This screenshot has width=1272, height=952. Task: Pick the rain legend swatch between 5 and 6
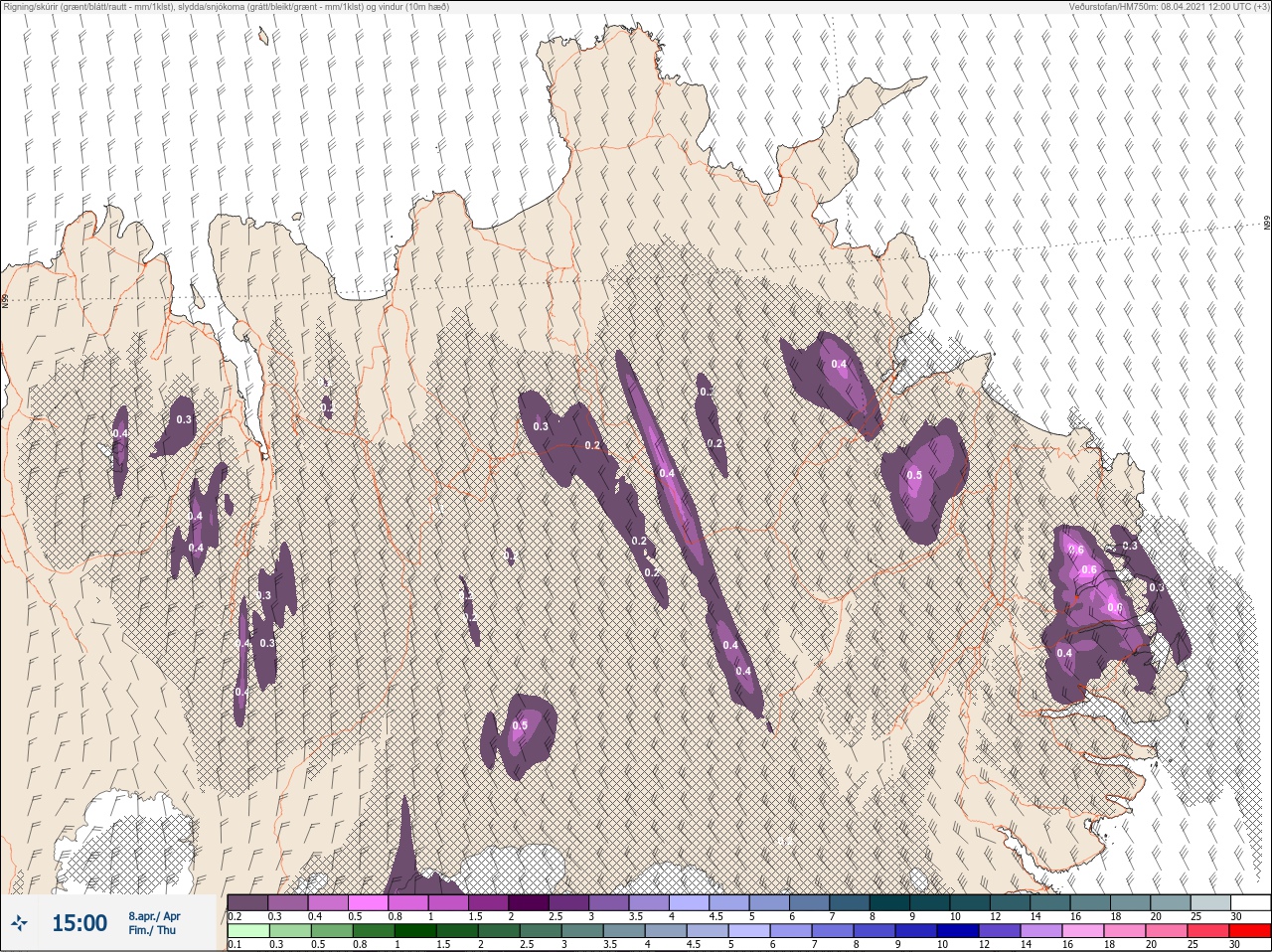(749, 930)
